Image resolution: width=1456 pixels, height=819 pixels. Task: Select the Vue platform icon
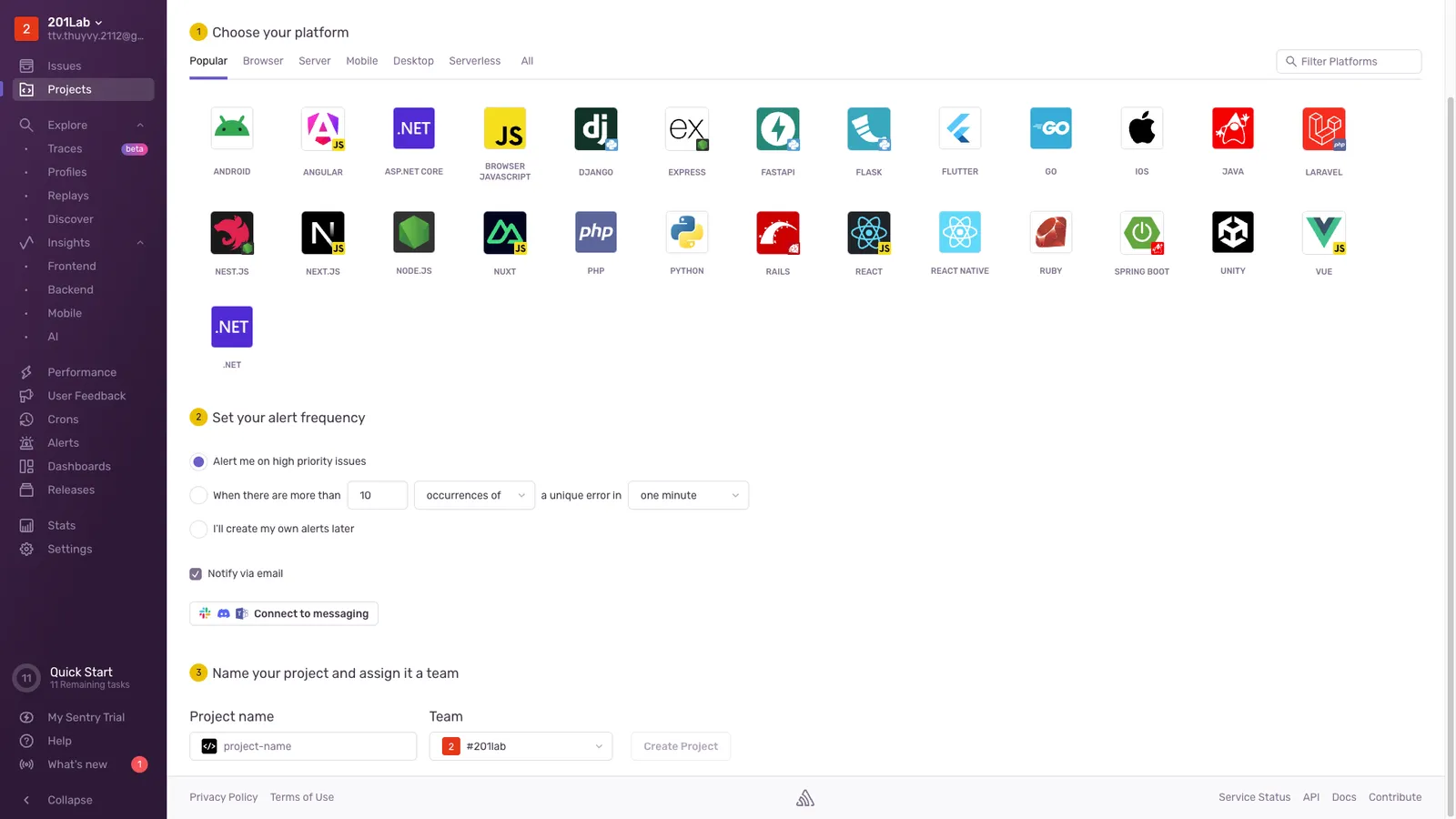(1324, 232)
